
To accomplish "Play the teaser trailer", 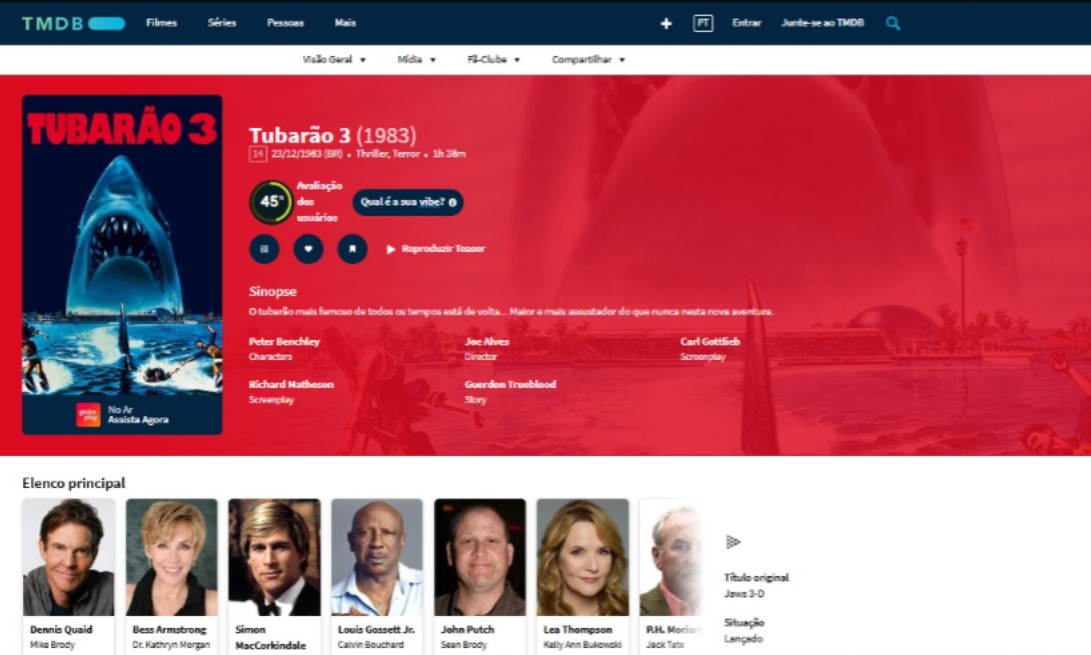I will (x=435, y=249).
